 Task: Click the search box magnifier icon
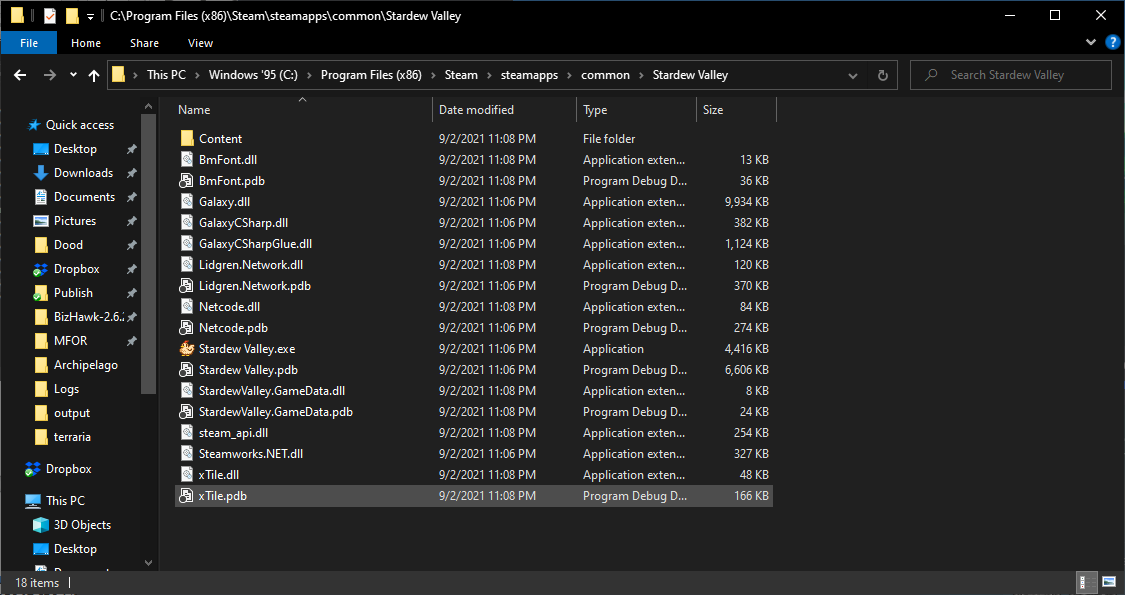[931, 75]
